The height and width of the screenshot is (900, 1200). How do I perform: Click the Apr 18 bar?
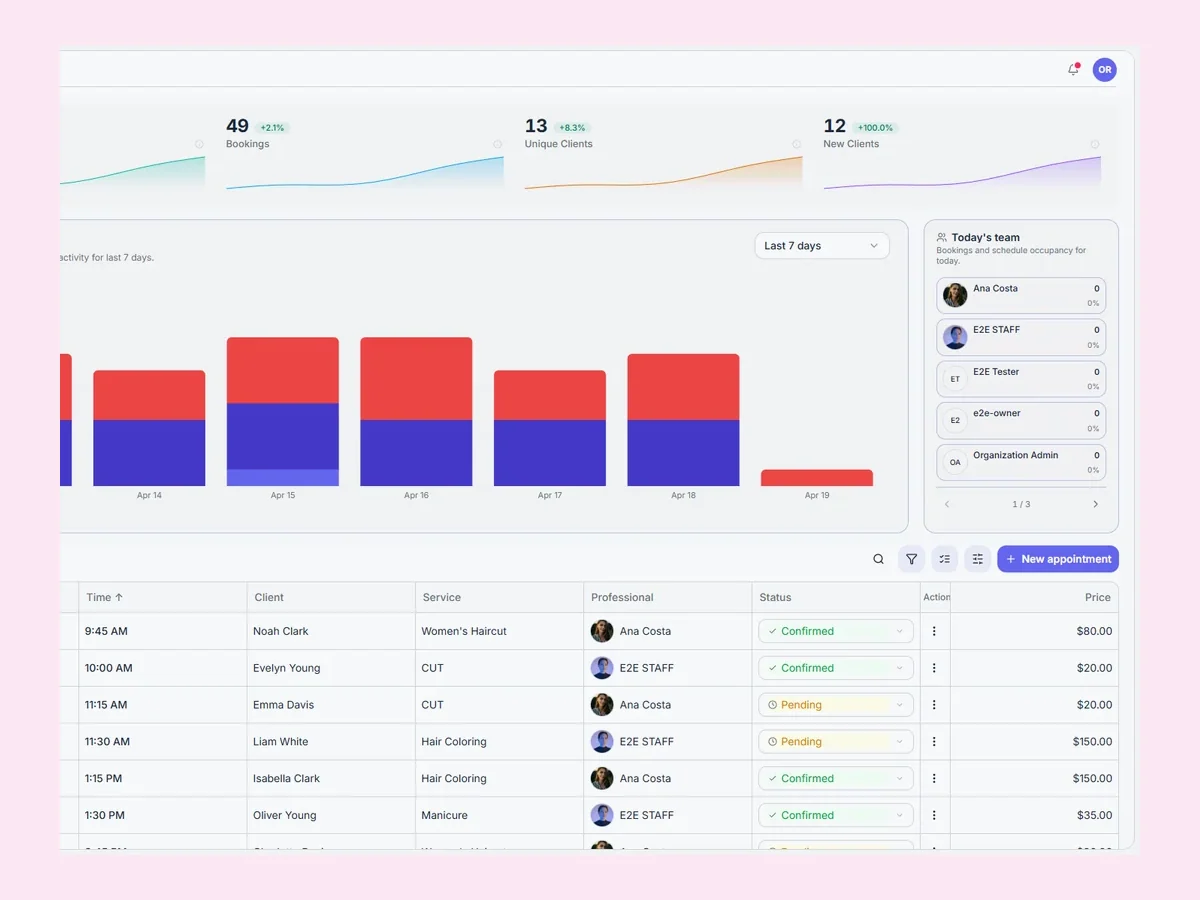(x=683, y=420)
